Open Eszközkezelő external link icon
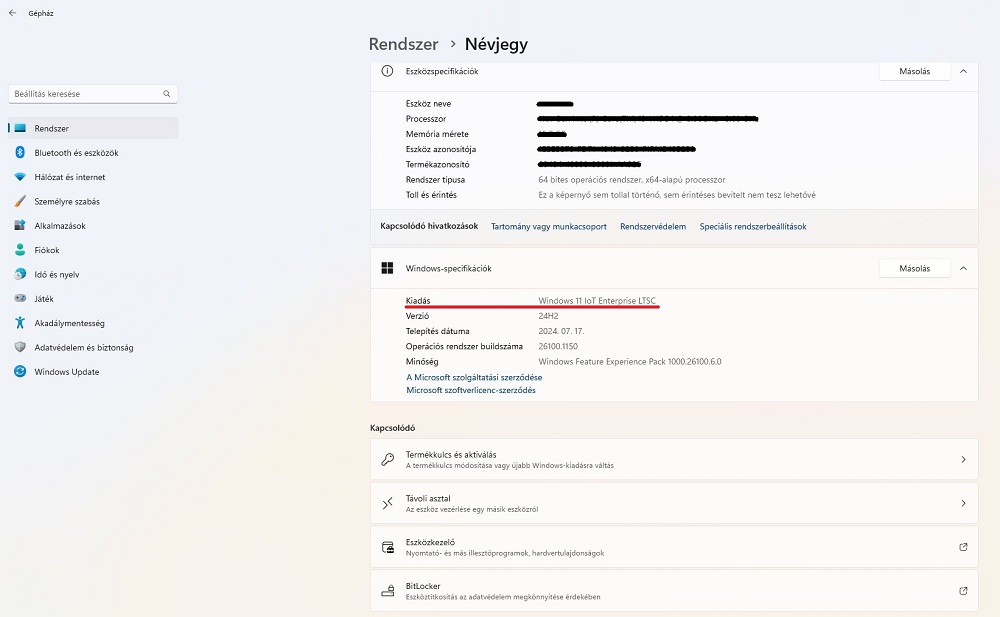The width and height of the screenshot is (1000, 617). (x=963, y=547)
